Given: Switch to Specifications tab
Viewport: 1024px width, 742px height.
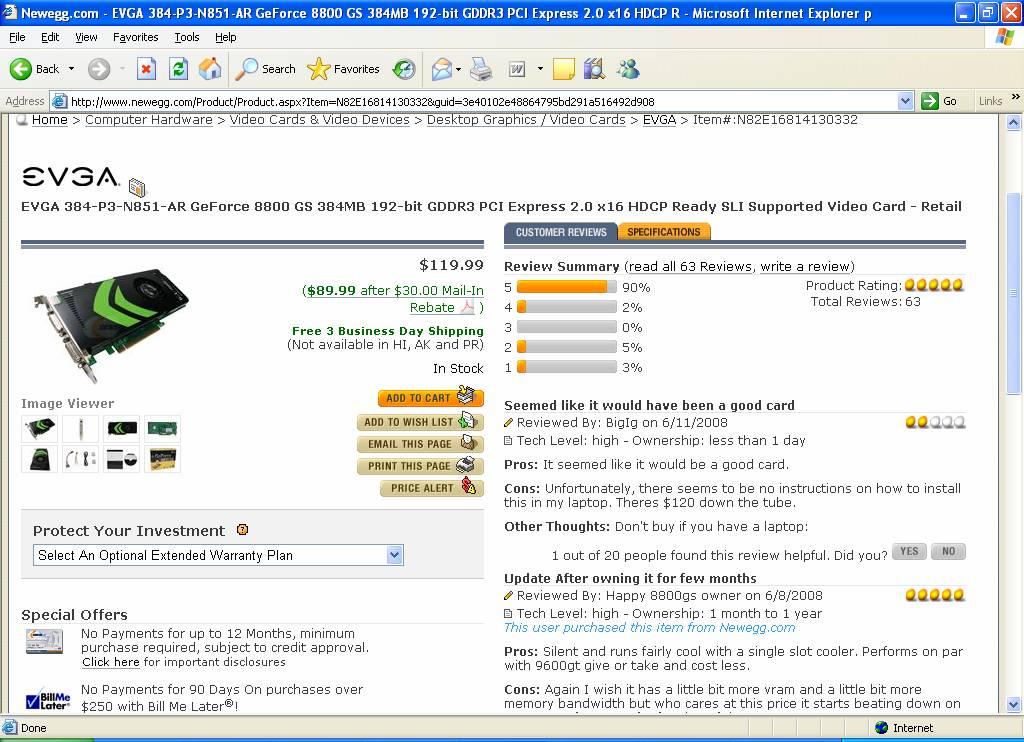Looking at the screenshot, I should click(x=664, y=232).
